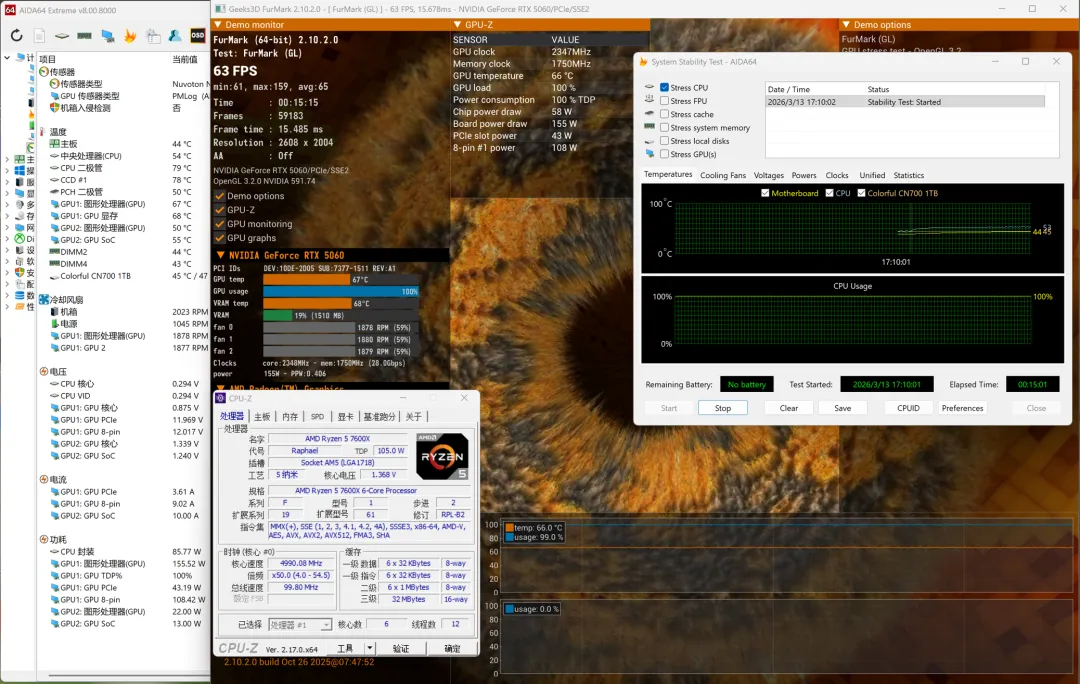Enable the Stress FPU checkbox
This screenshot has width=1080, height=684.
tap(665, 101)
